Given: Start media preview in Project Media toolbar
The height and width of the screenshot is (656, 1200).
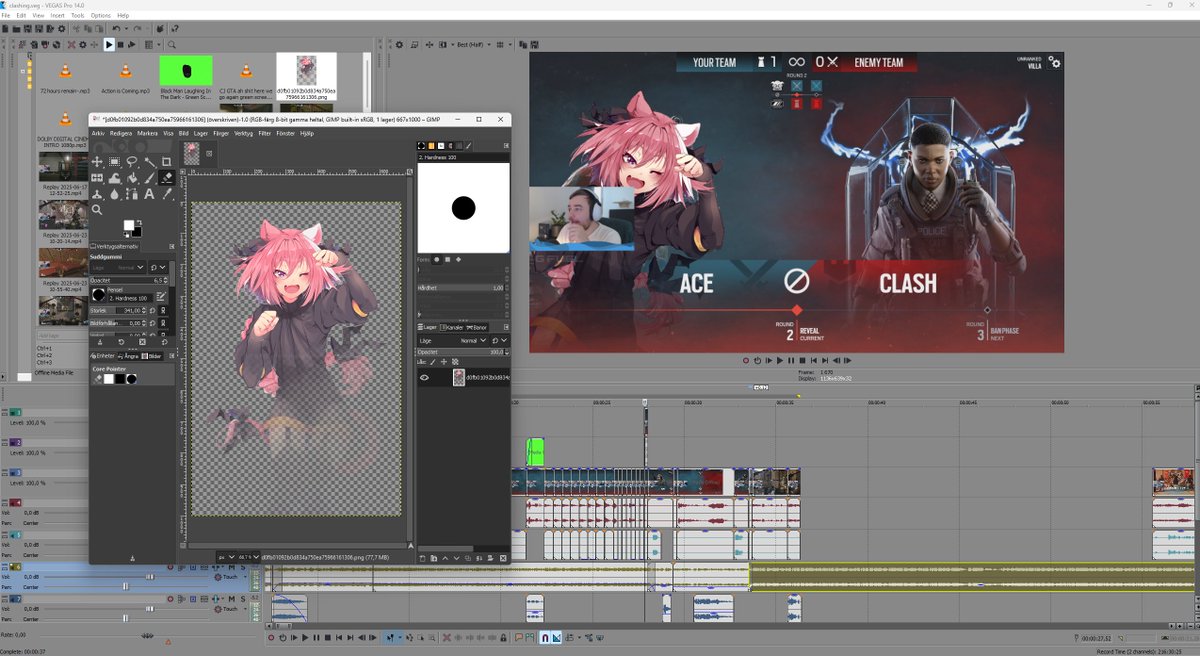Looking at the screenshot, I should [x=109, y=45].
